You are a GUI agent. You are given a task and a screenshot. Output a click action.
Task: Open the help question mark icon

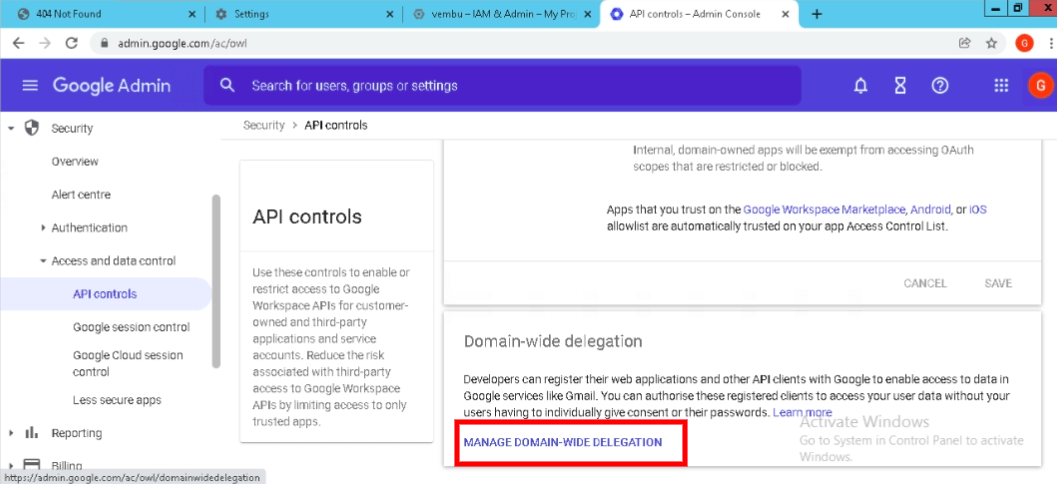pos(940,86)
